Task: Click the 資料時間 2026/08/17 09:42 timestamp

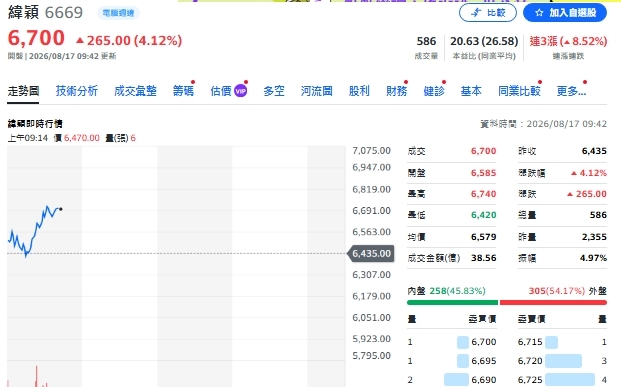Action: (543, 124)
